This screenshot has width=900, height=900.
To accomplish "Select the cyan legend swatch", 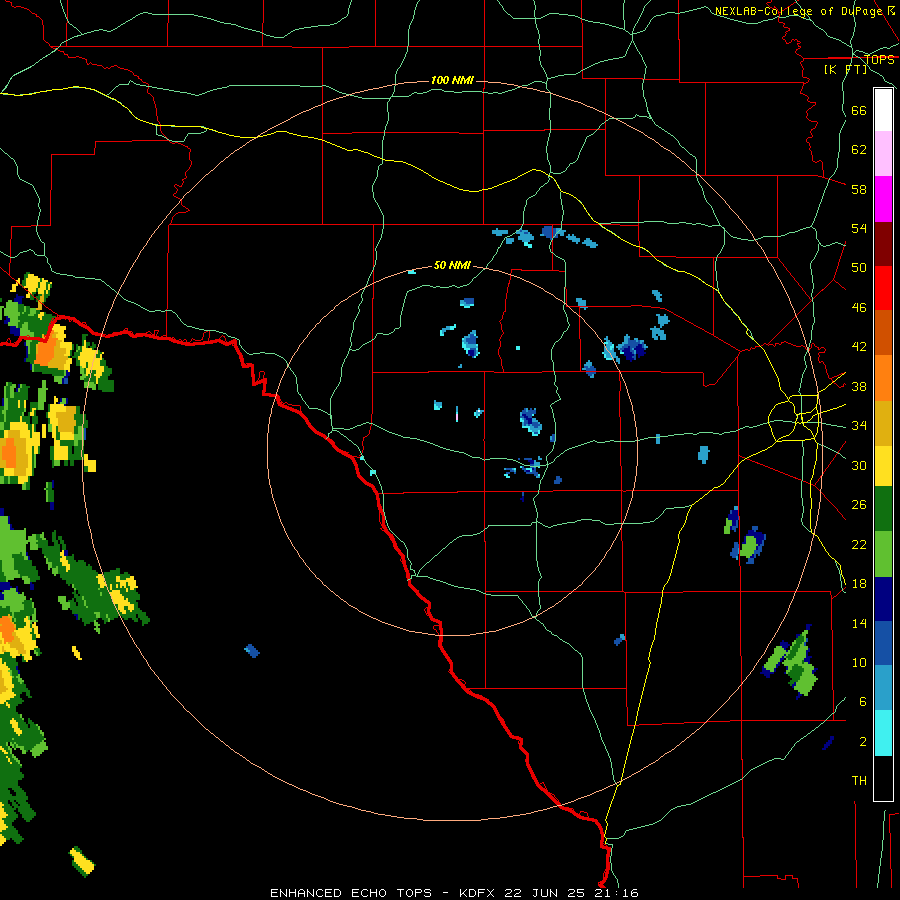I will [x=883, y=733].
